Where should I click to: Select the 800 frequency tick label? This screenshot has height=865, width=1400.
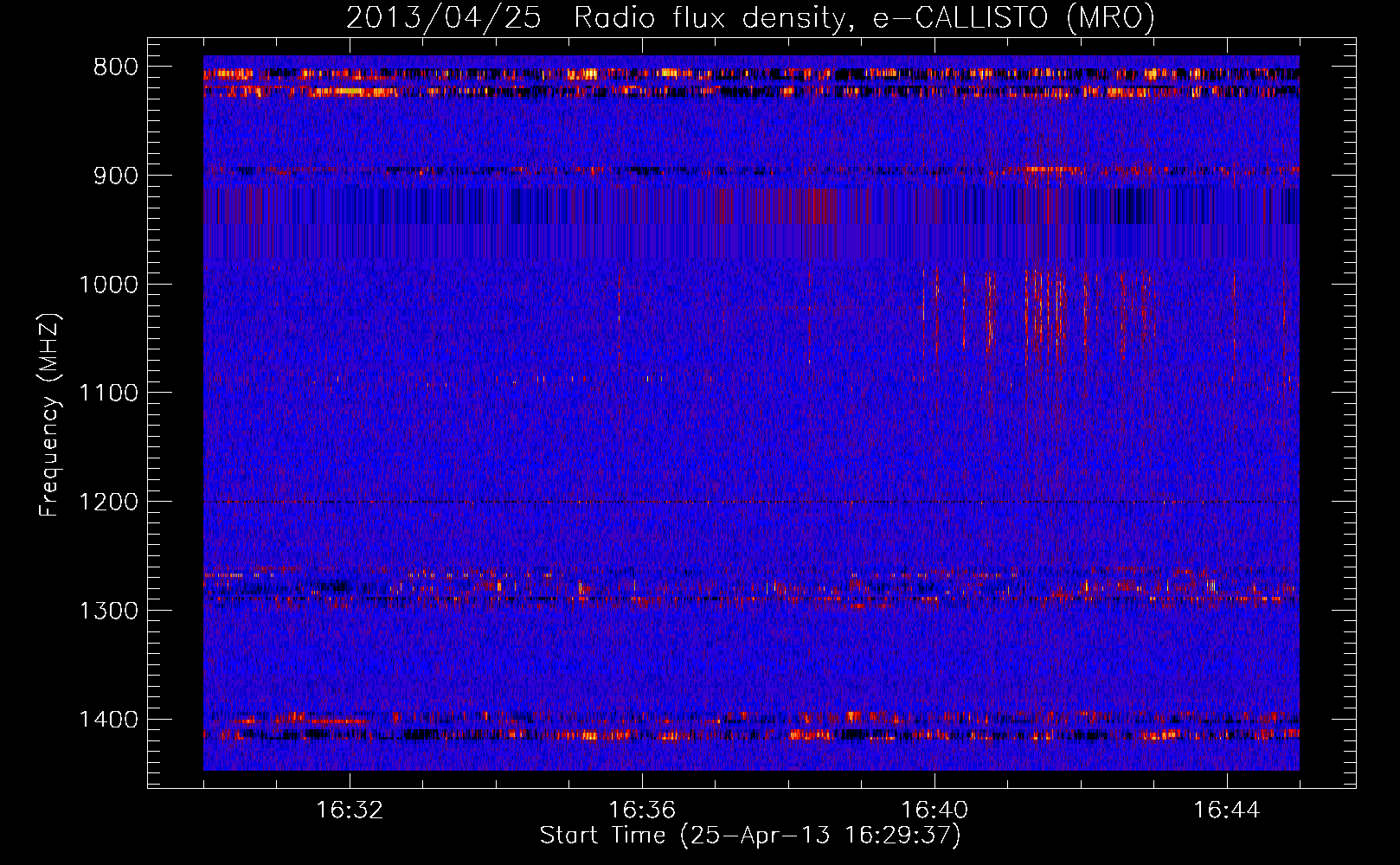click(x=116, y=67)
